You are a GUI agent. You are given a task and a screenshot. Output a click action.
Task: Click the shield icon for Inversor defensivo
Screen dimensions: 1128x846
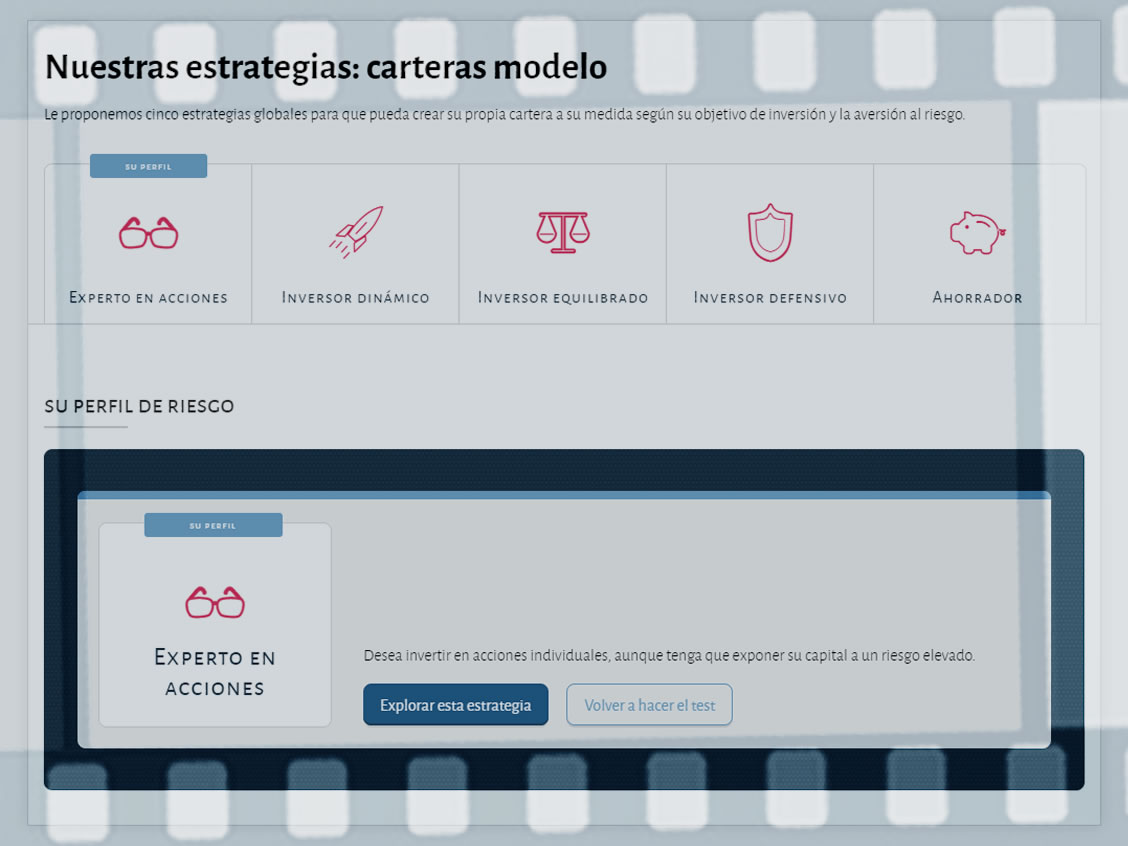point(770,232)
